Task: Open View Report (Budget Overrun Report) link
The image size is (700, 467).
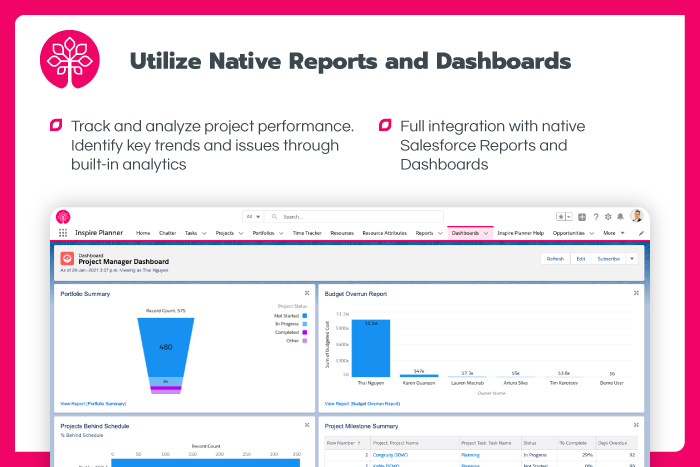Action: (362, 404)
